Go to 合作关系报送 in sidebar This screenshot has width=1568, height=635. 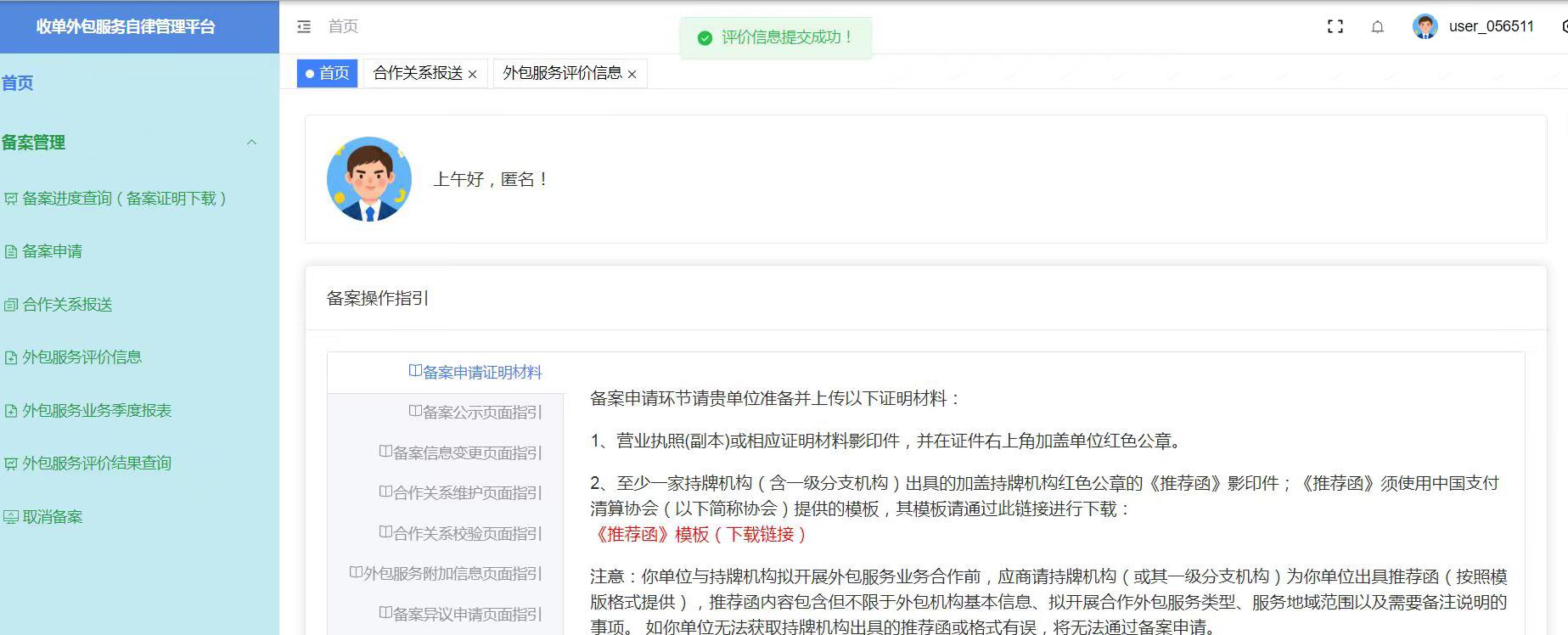tap(67, 305)
